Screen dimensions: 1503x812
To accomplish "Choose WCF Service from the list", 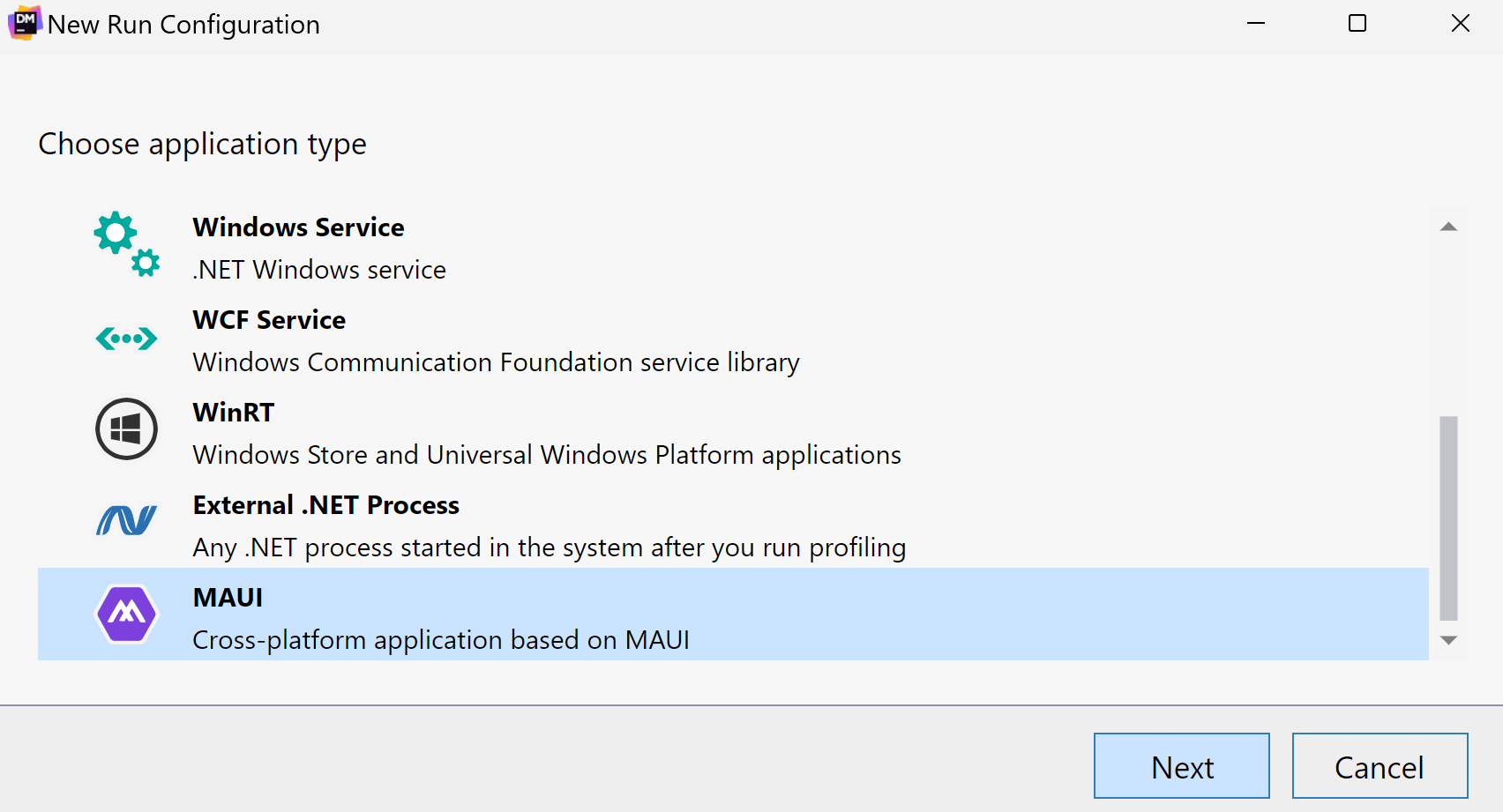I will pos(269,320).
